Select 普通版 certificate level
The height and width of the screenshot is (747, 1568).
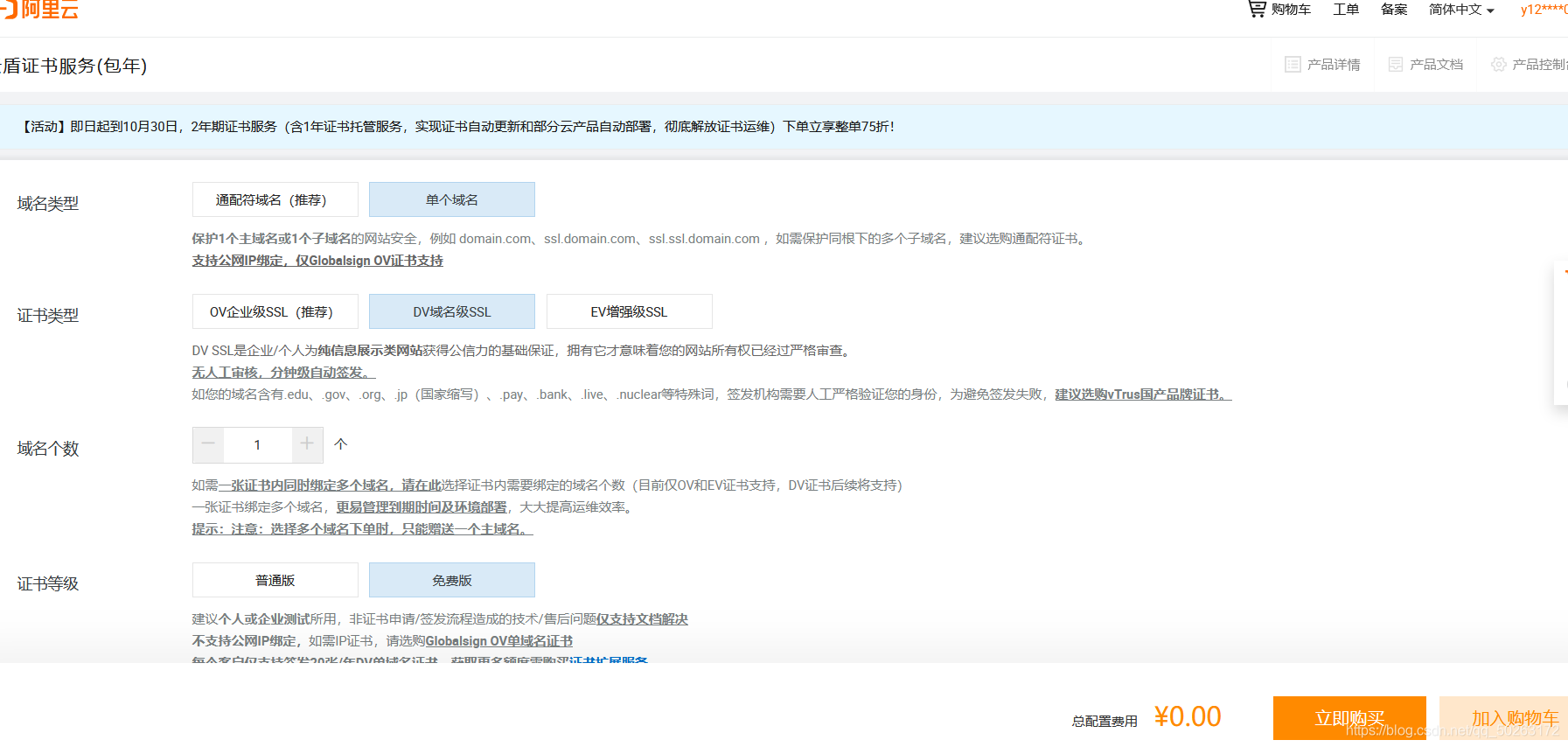click(x=275, y=580)
